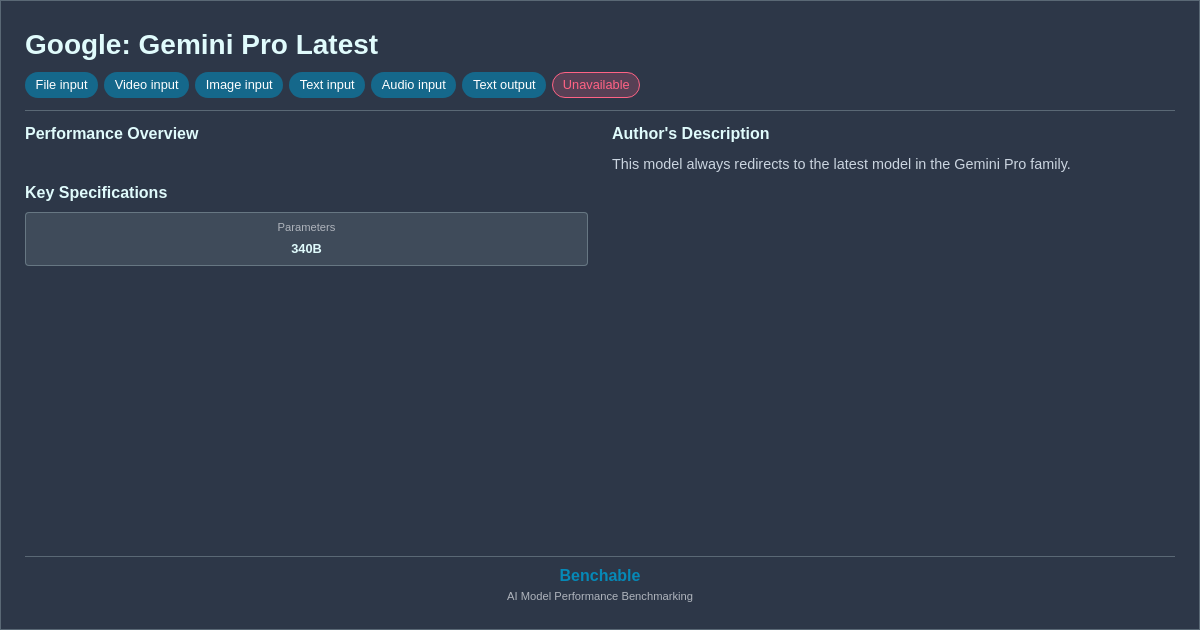Select the 340B parameter value
This screenshot has width=1200, height=630.
click(306, 249)
